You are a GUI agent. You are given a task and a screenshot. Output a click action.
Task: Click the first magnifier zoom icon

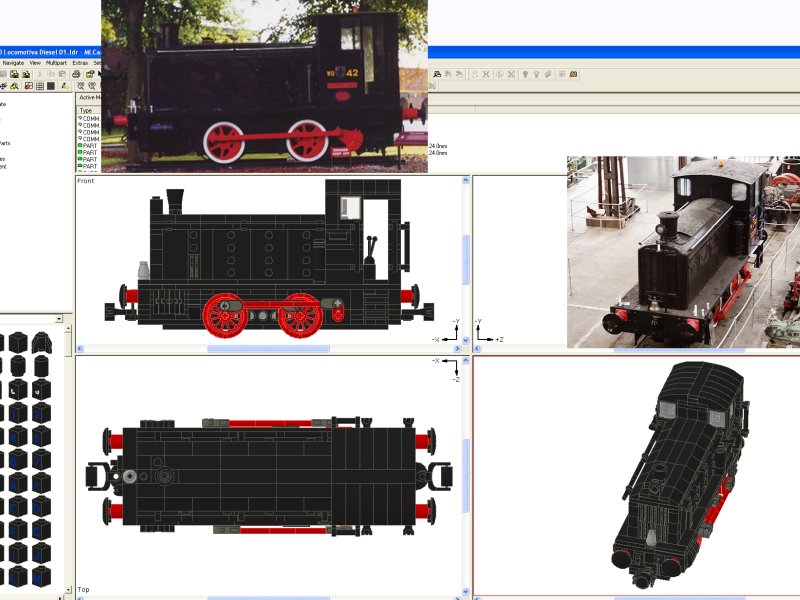click(x=81, y=86)
